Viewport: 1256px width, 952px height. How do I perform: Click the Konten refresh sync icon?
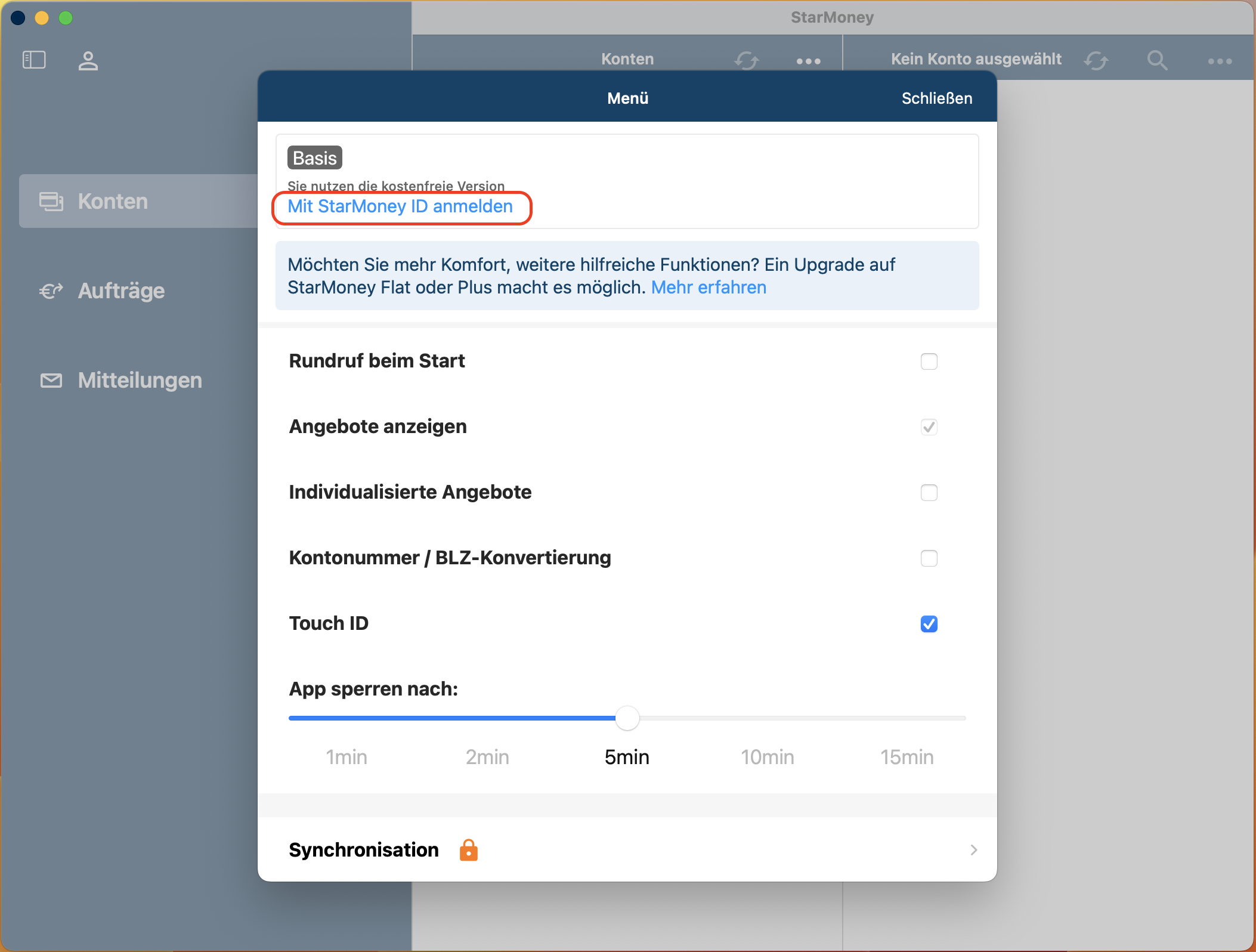coord(746,60)
